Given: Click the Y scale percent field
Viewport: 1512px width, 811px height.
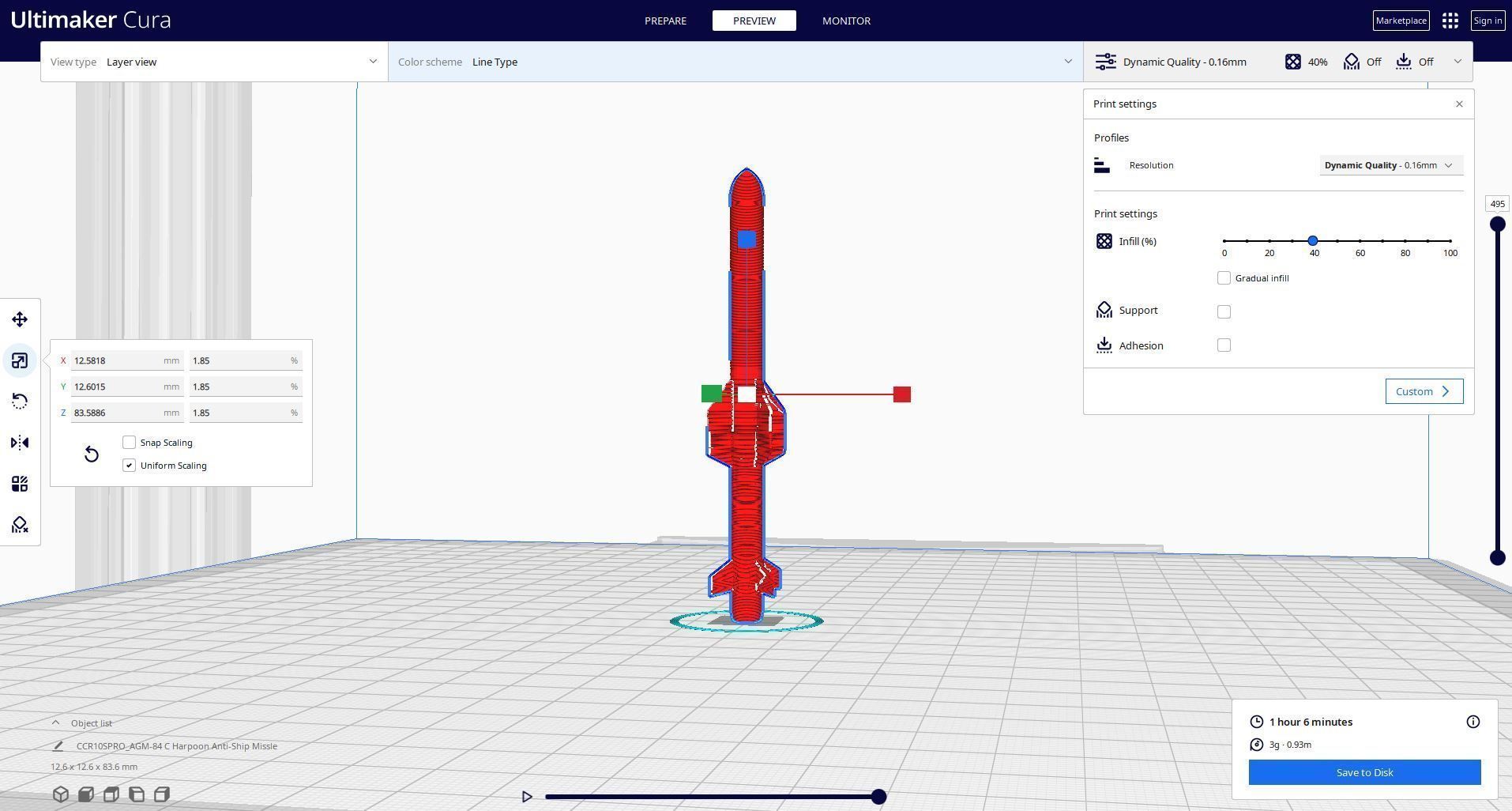Looking at the screenshot, I should coord(246,387).
